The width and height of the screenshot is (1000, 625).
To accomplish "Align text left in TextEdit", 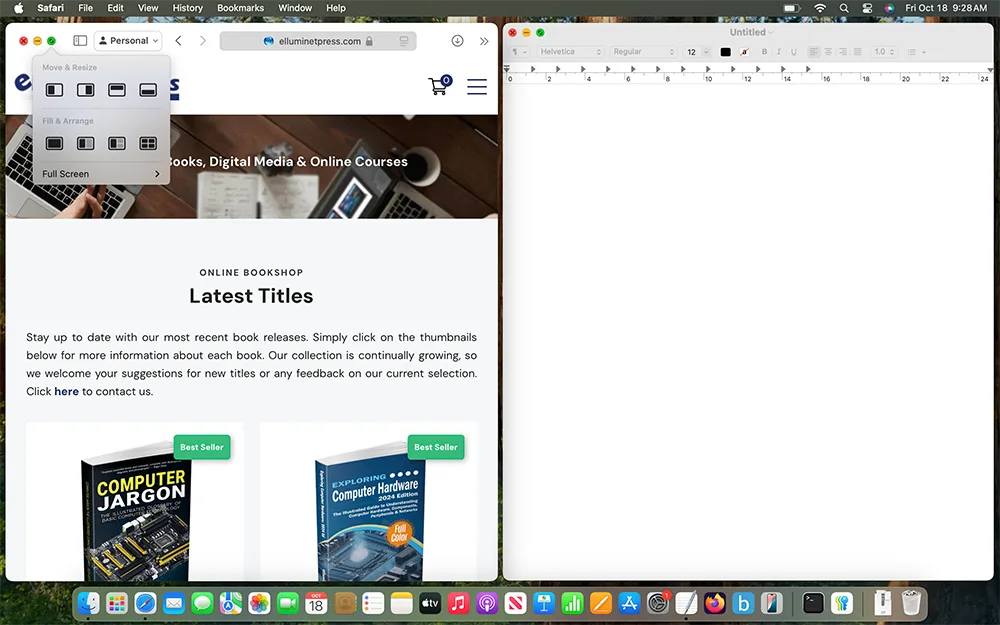I will pyautogui.click(x=814, y=52).
